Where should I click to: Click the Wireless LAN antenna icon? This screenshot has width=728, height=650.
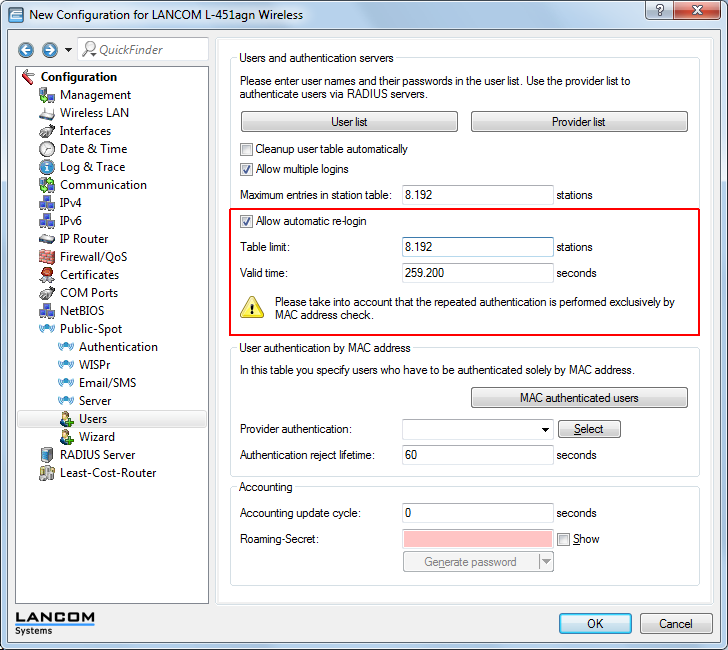[x=46, y=113]
